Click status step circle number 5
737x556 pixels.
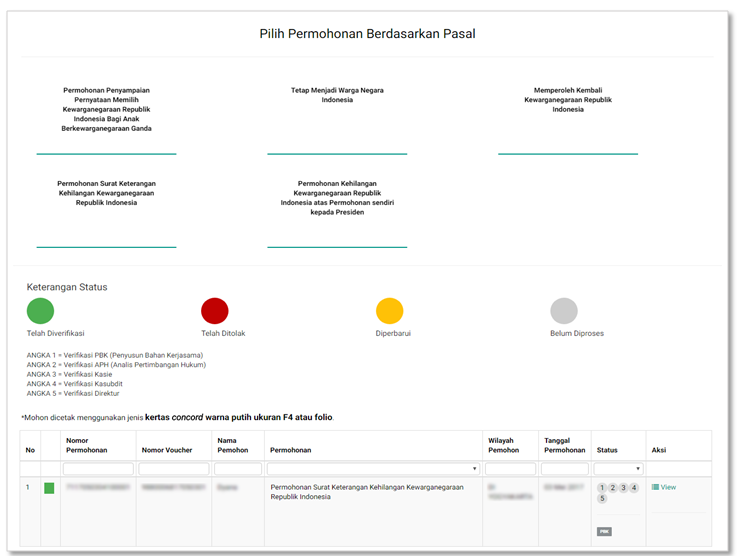click(602, 498)
